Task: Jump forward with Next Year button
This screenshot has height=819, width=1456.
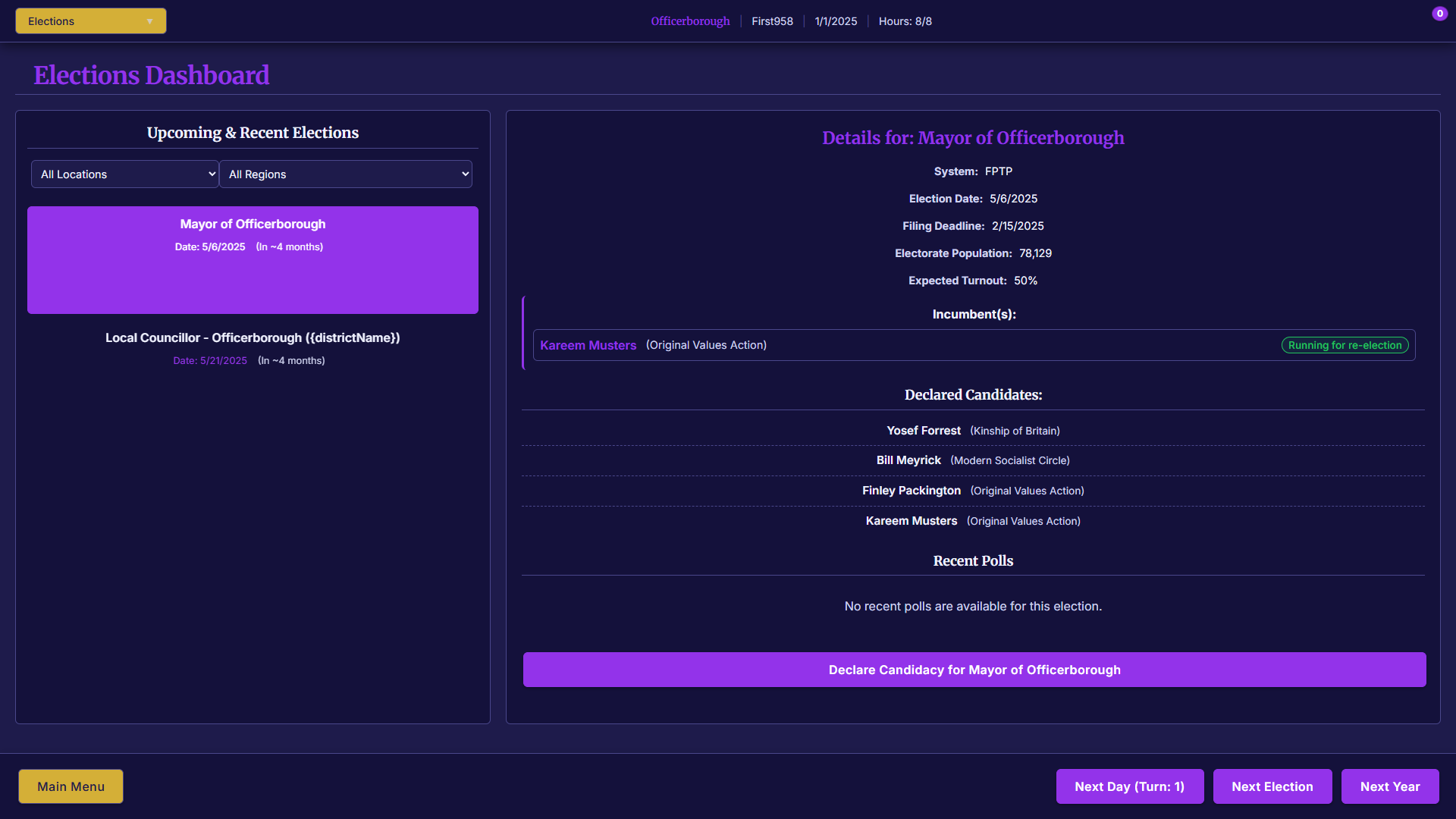Action: (1389, 786)
